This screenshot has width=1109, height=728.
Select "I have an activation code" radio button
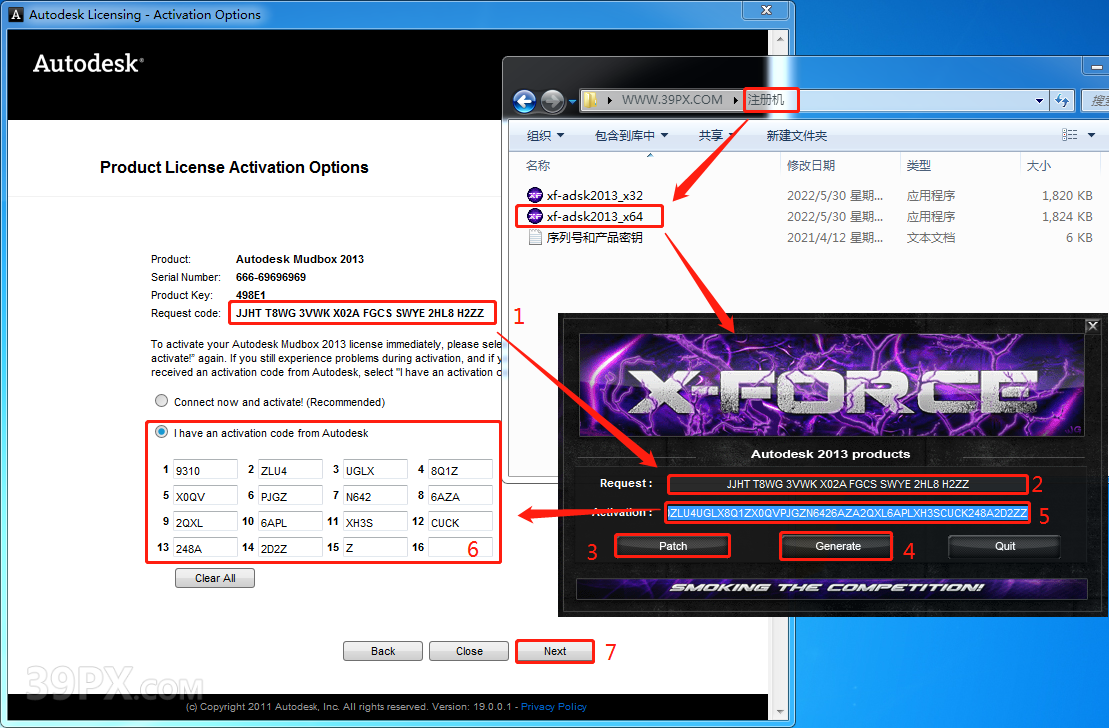pyautogui.click(x=161, y=433)
